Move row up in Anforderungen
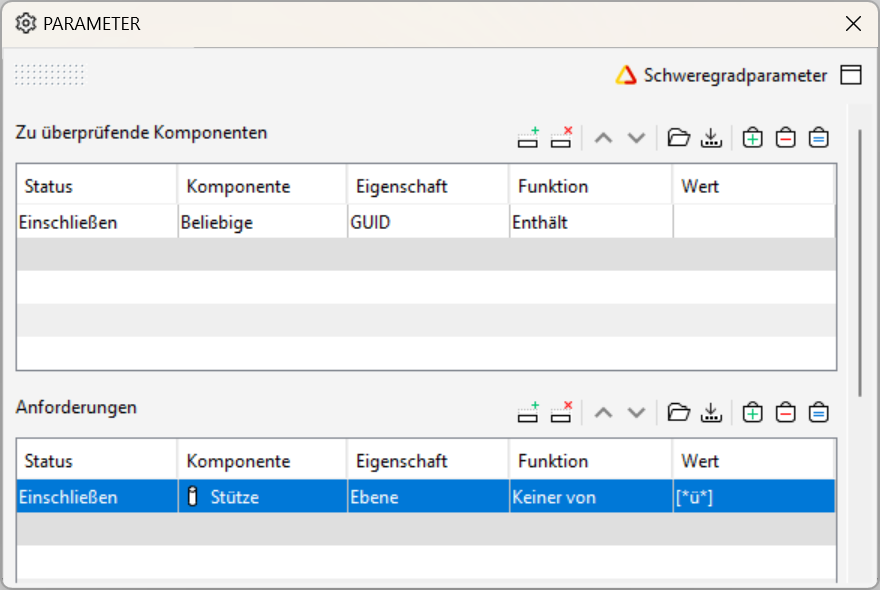 pyautogui.click(x=603, y=413)
